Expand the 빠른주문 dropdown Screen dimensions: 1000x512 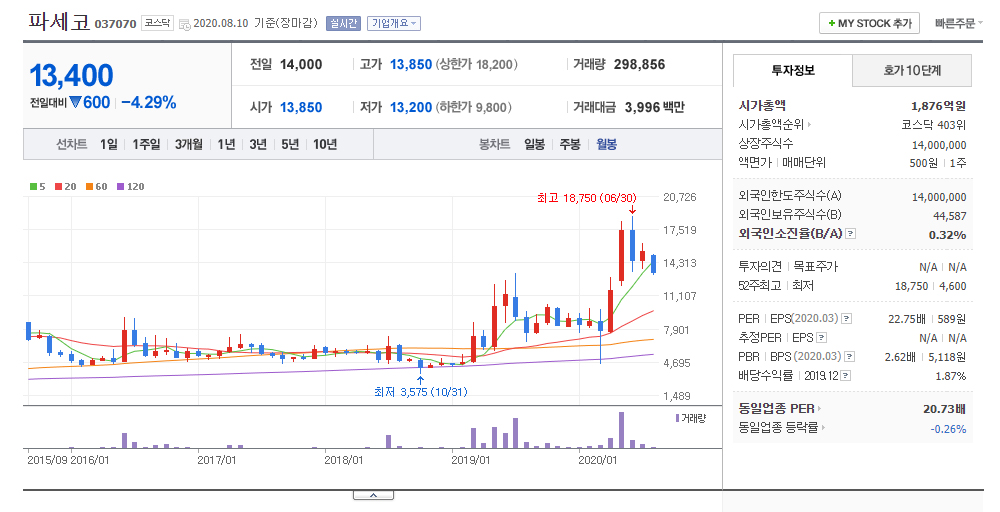point(959,24)
